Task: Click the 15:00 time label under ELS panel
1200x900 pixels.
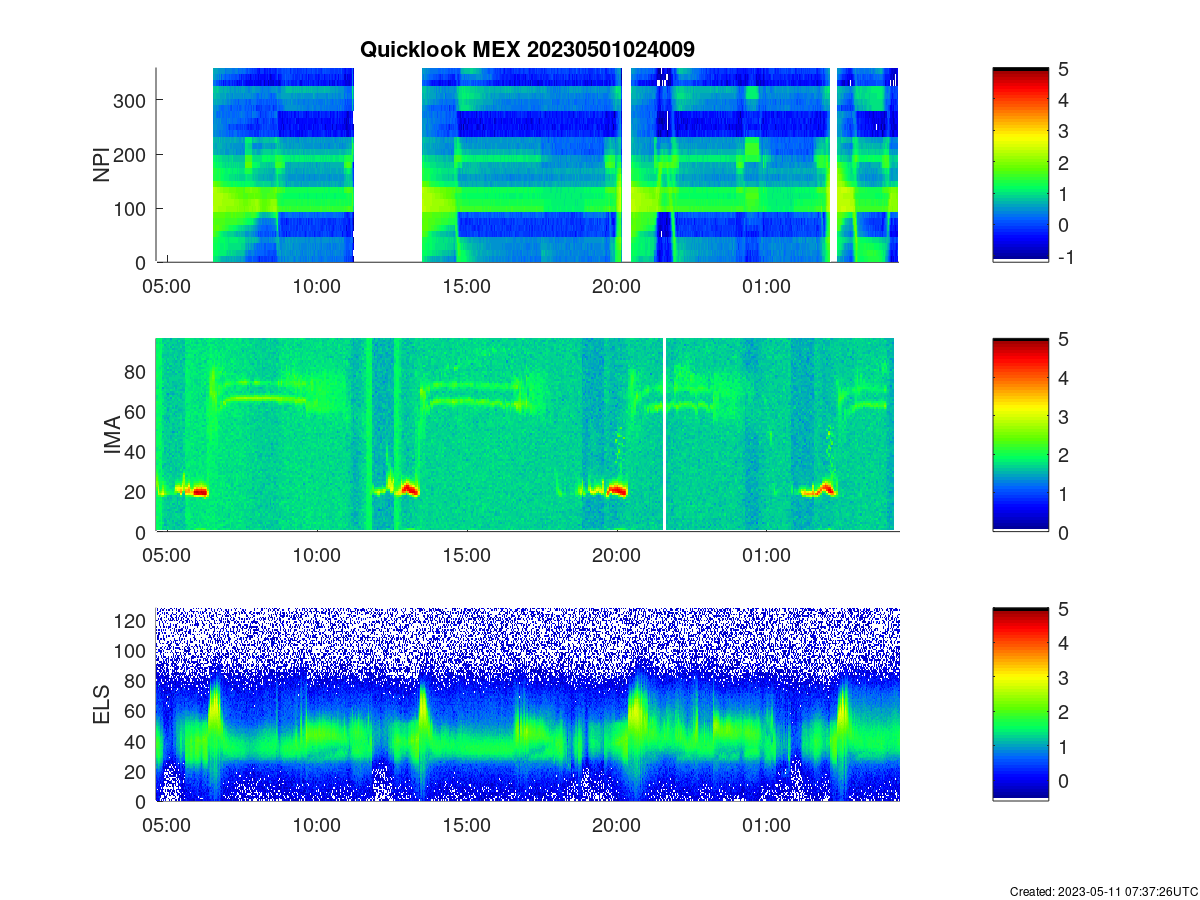Action: (467, 826)
